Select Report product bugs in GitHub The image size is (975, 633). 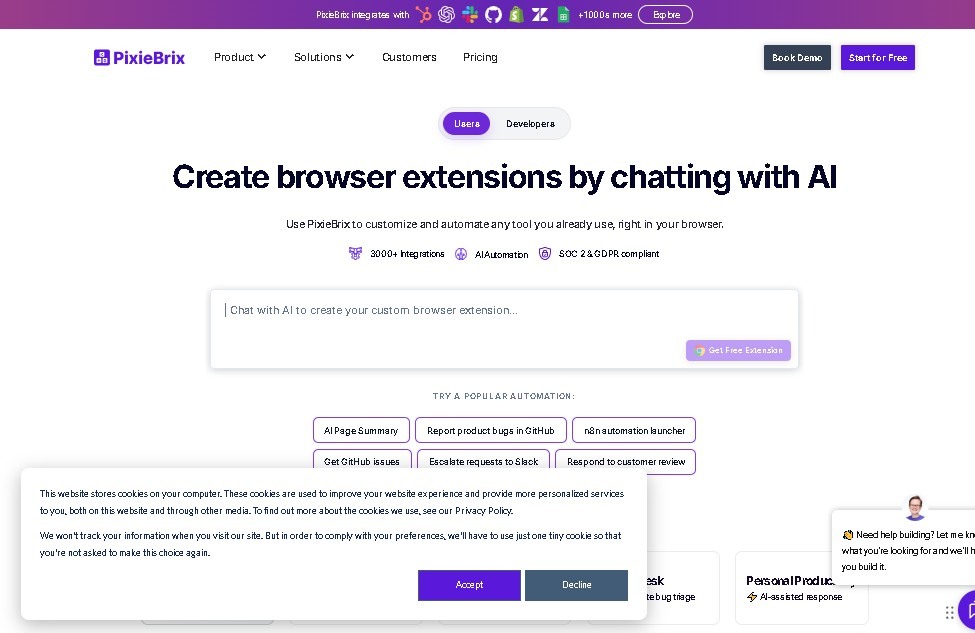(491, 430)
